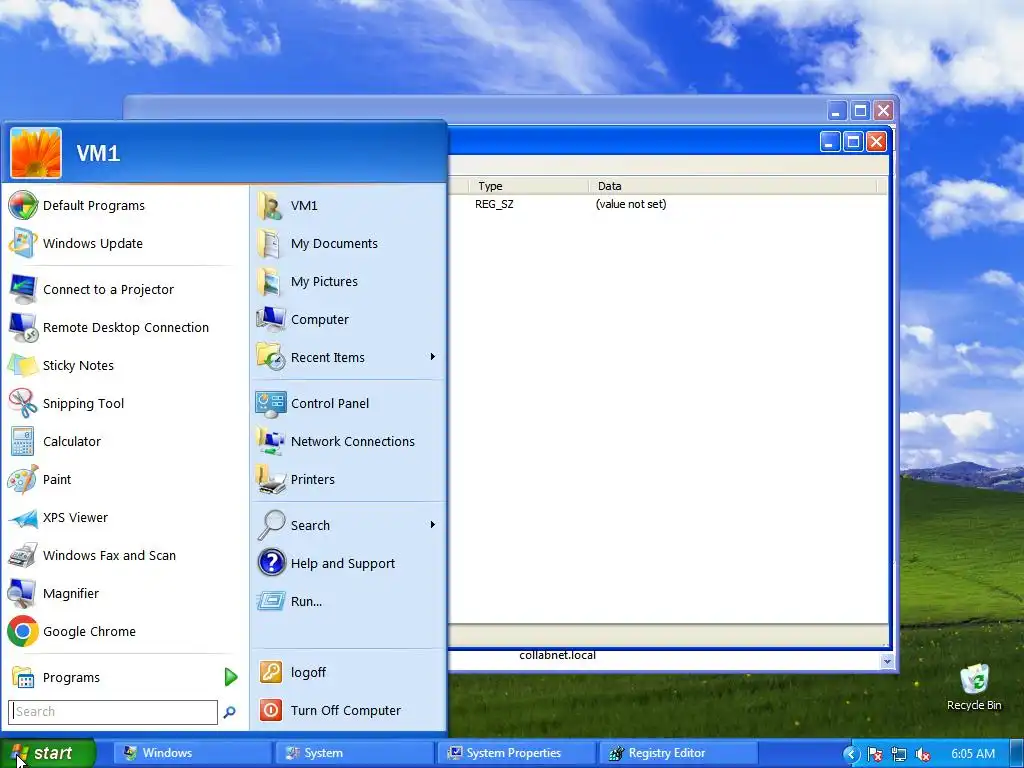Switch to the Registry Editor taskbar item

click(677, 753)
